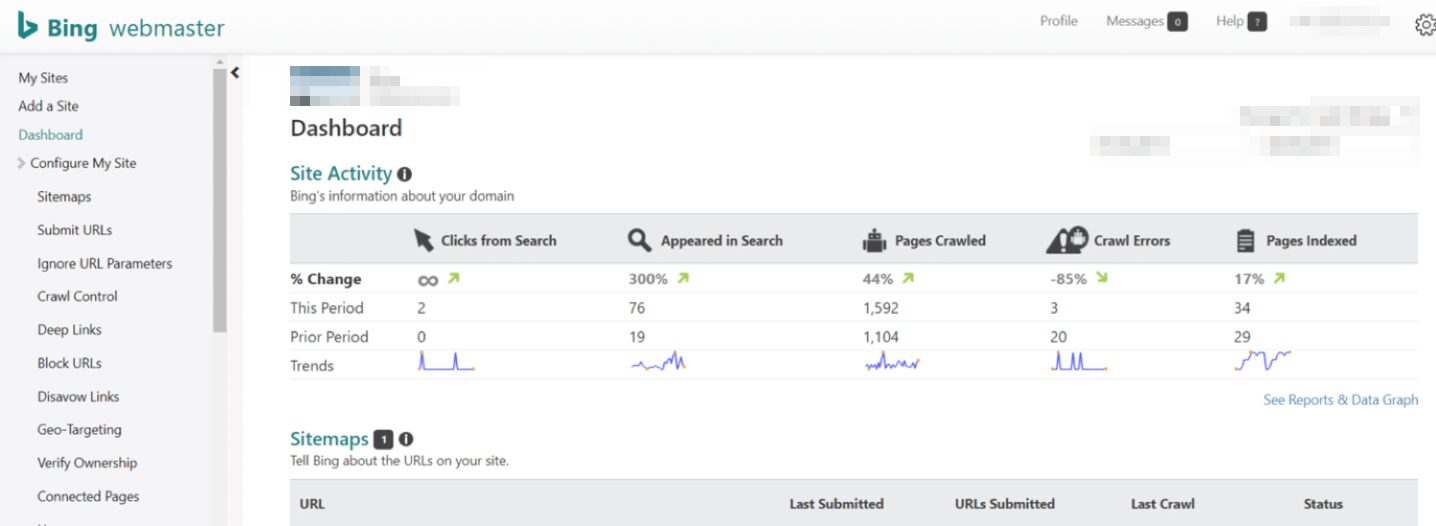Open Deep Links in the sidebar
Image resolution: width=1436 pixels, height=526 pixels.
(69, 330)
